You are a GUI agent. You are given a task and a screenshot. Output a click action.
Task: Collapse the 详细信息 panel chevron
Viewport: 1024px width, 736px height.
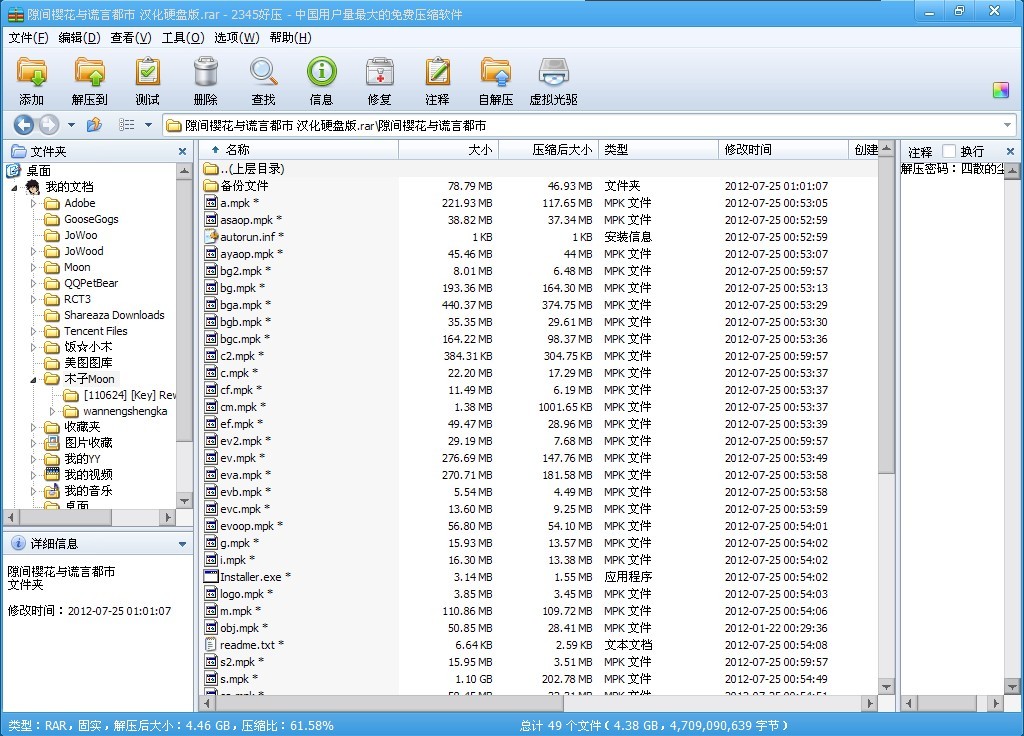182,544
